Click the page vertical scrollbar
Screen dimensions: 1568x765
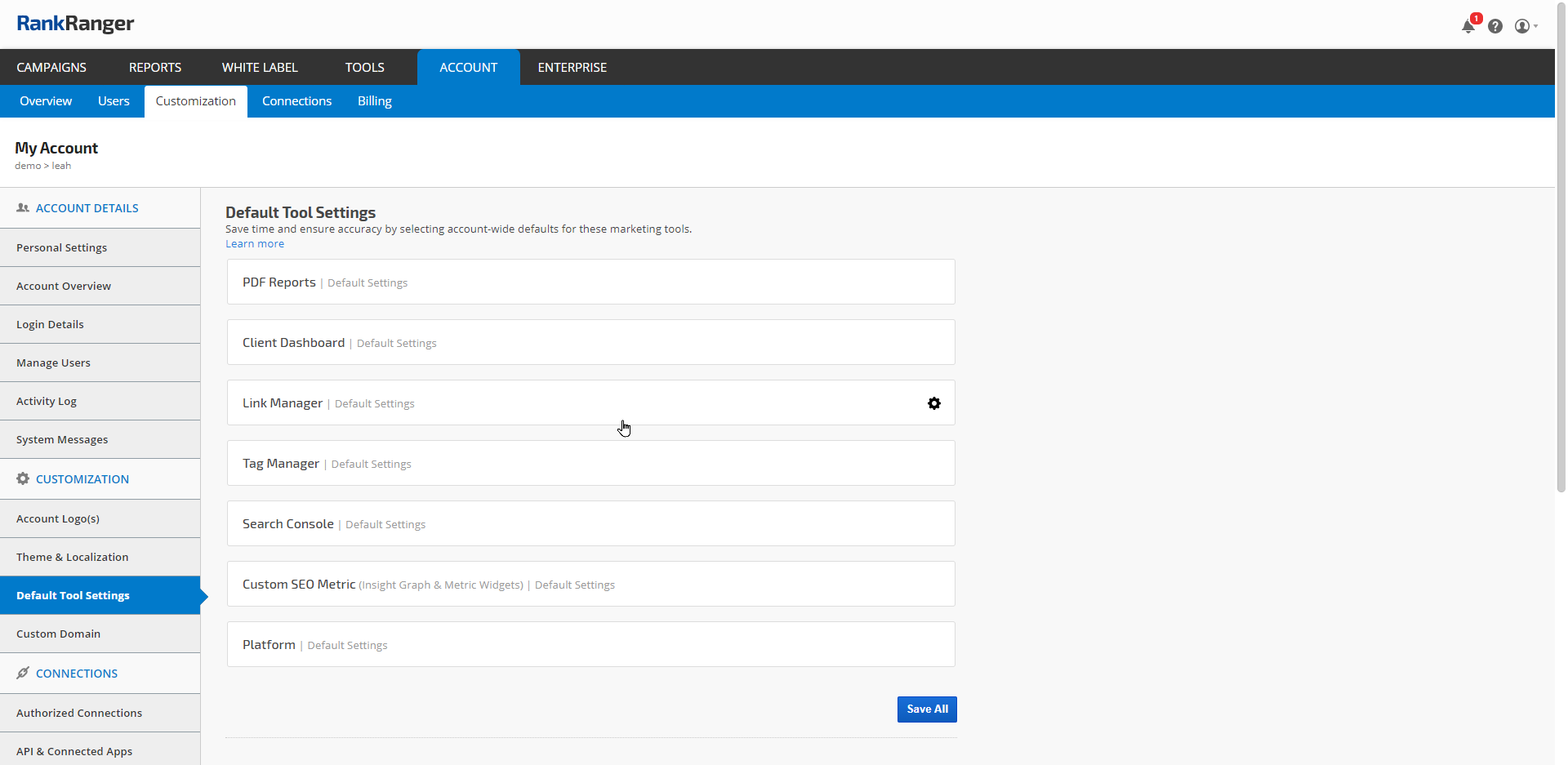(x=1561, y=245)
